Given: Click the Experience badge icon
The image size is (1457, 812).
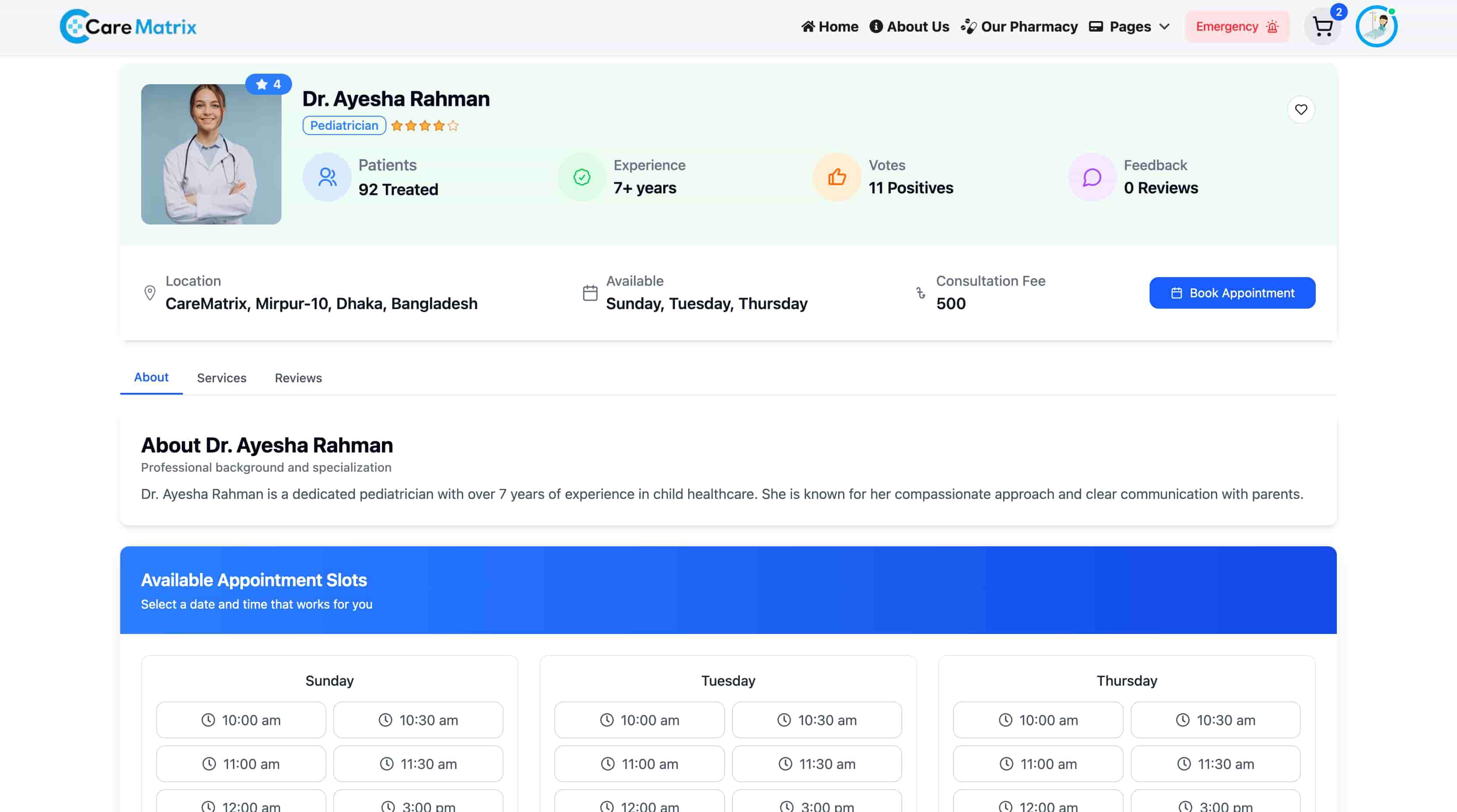Looking at the screenshot, I should click(x=582, y=177).
